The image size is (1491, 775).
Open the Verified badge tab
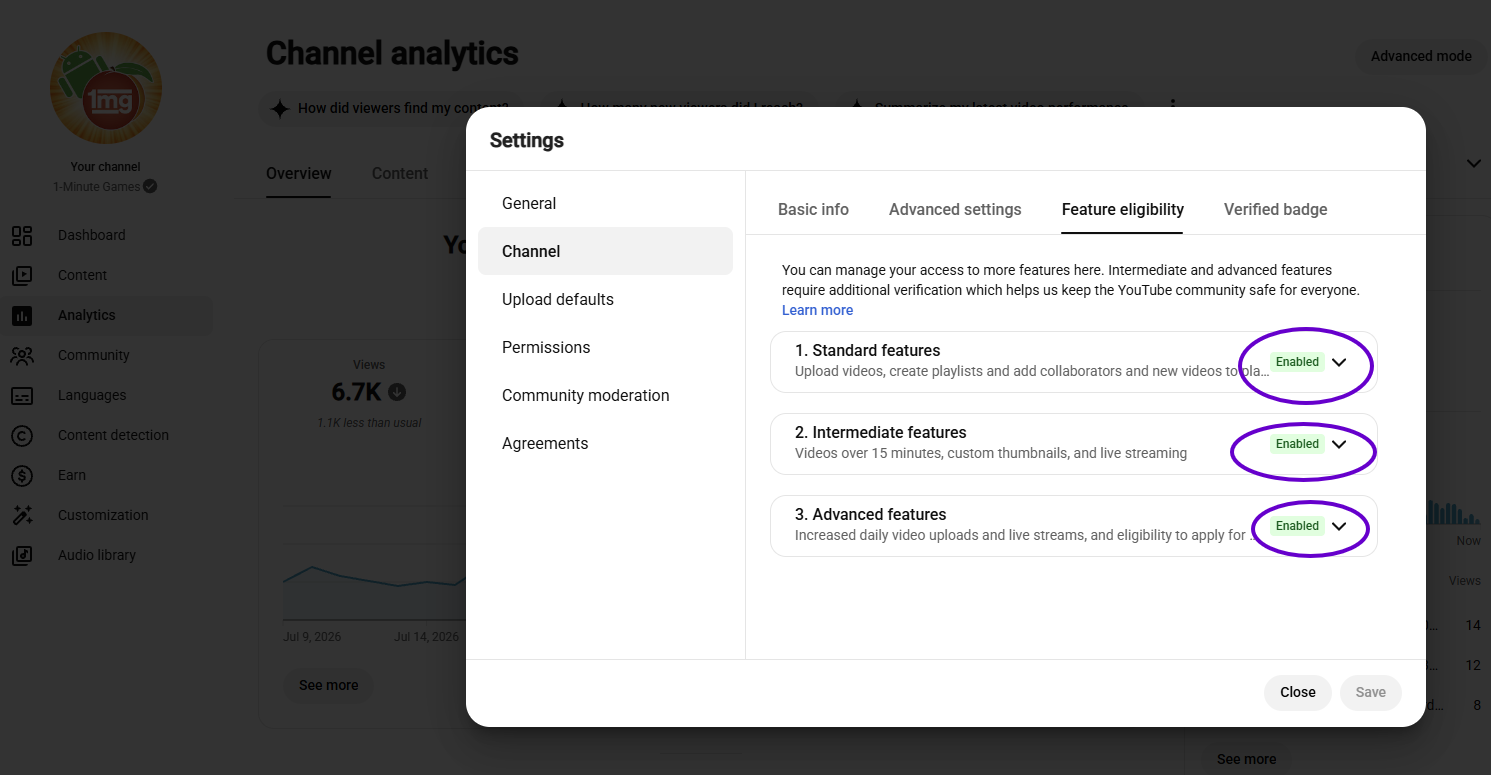[x=1275, y=210]
